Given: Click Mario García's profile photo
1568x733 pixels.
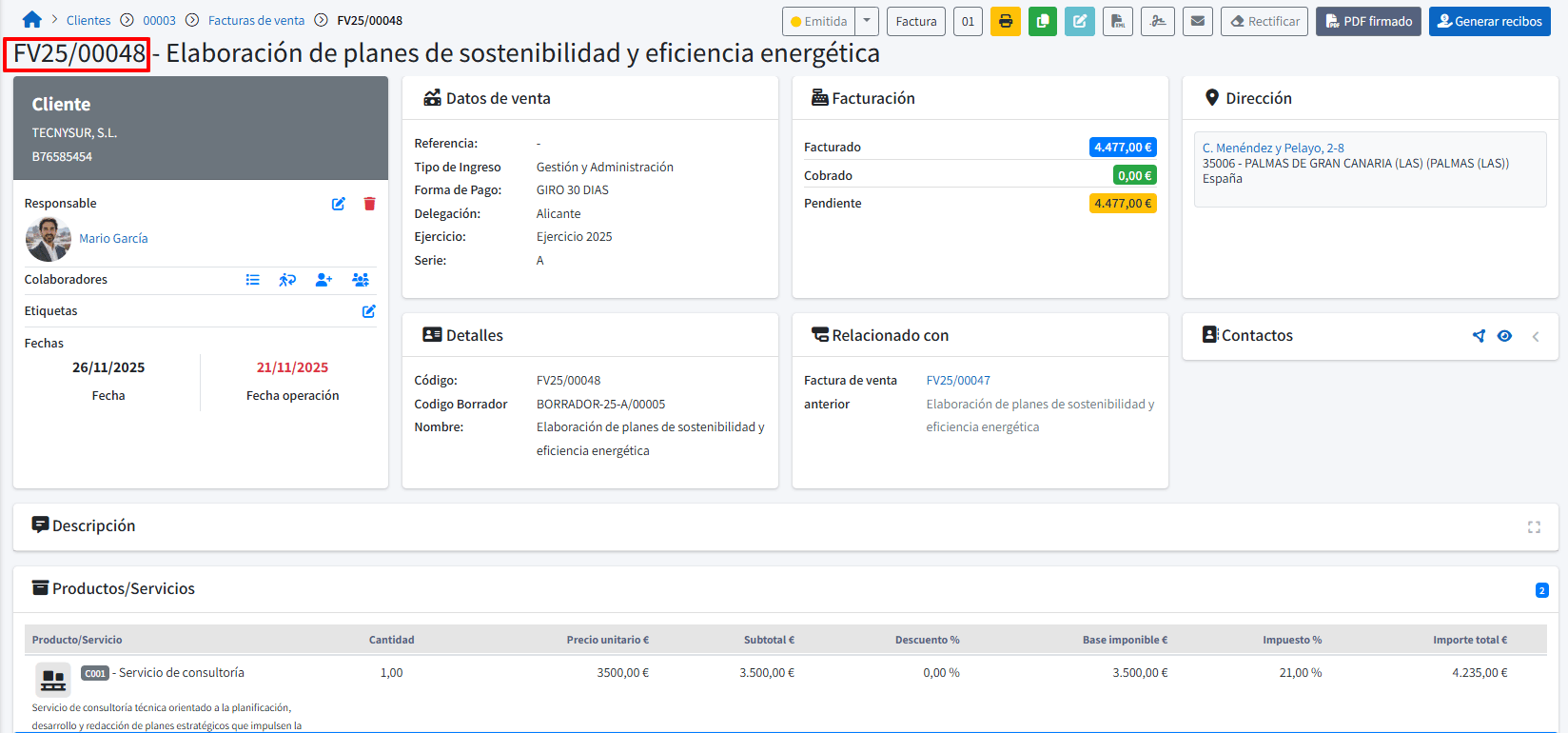Looking at the screenshot, I should pyautogui.click(x=48, y=239).
